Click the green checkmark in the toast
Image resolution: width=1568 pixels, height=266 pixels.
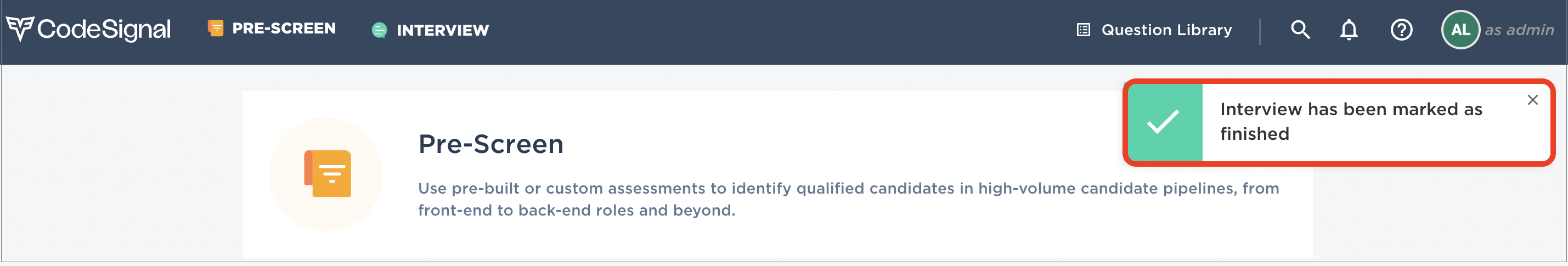(1164, 122)
